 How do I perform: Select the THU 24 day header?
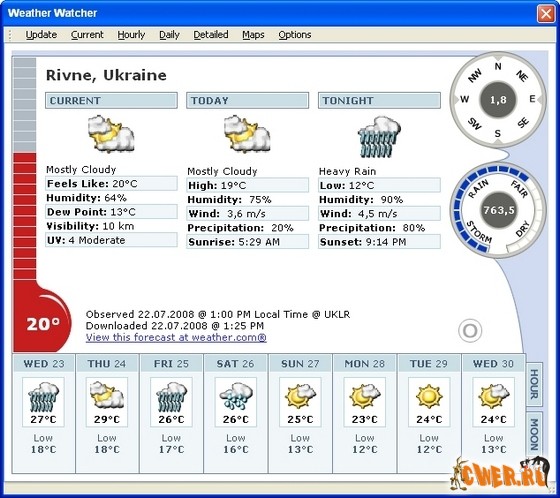(x=107, y=364)
